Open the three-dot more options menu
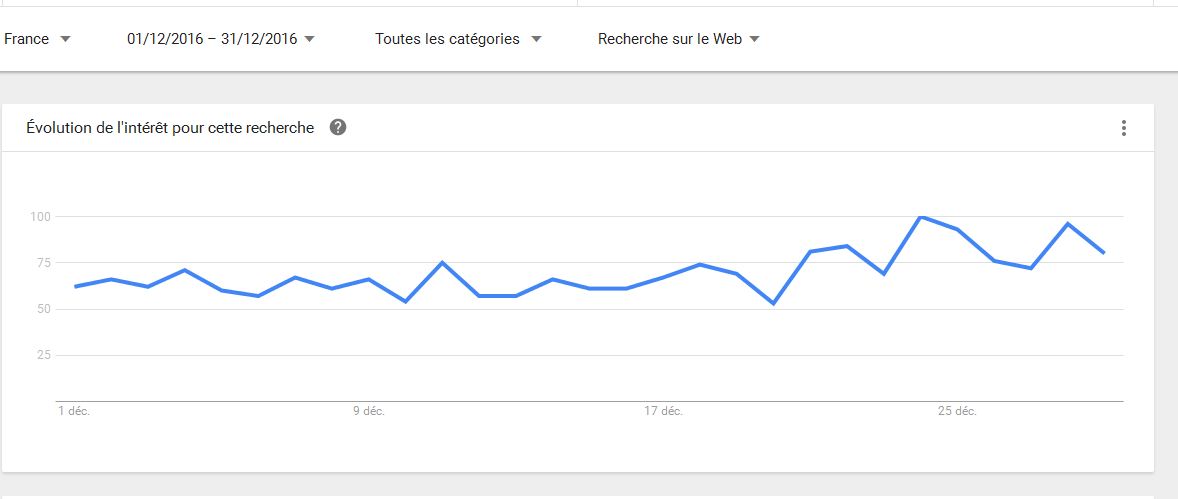Screen dimensions: 1178x499 click(1124, 128)
